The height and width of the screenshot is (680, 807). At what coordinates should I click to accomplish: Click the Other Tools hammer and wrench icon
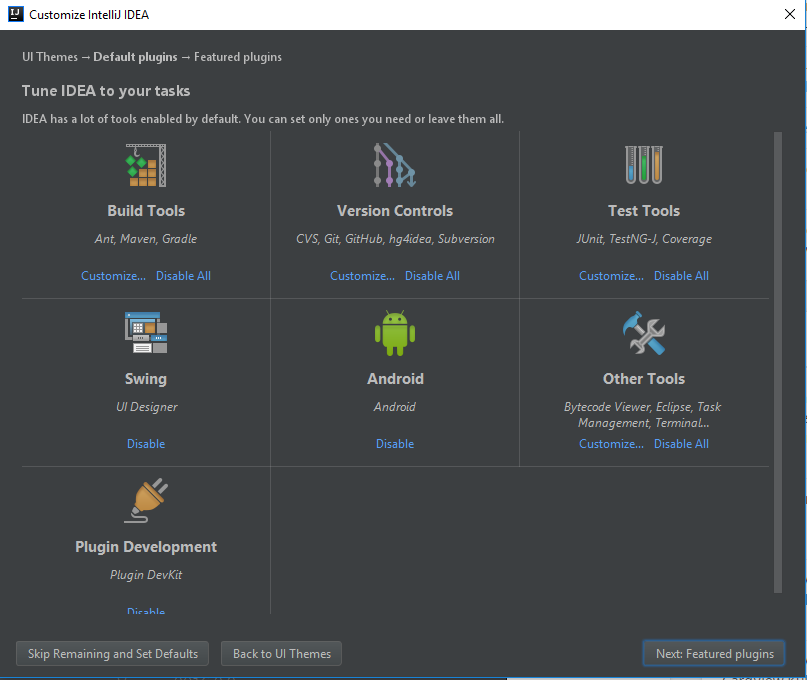[x=644, y=333]
